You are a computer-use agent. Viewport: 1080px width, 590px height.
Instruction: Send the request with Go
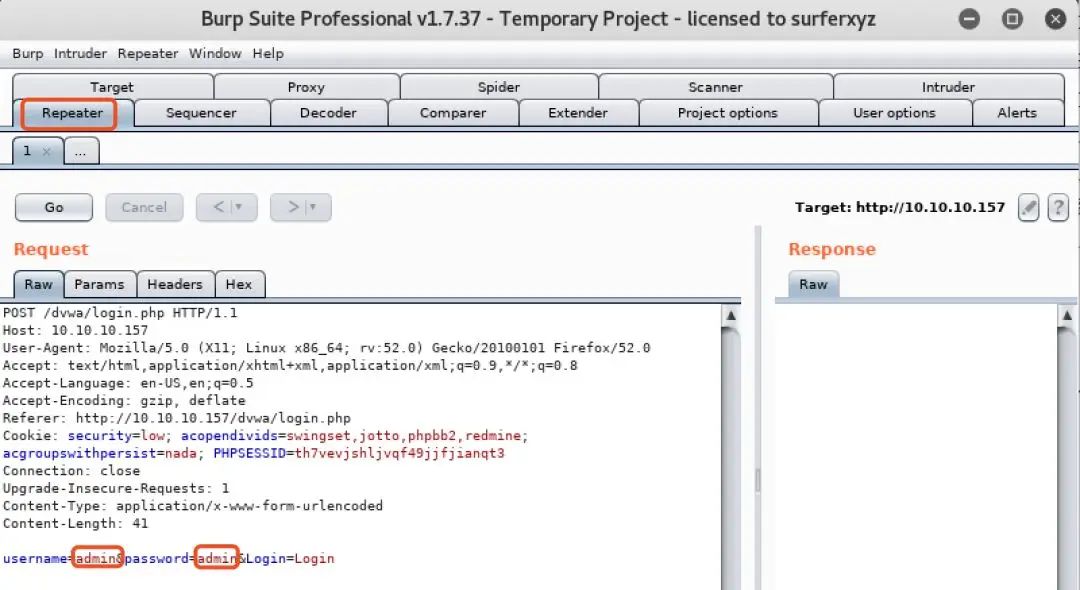[x=54, y=207]
